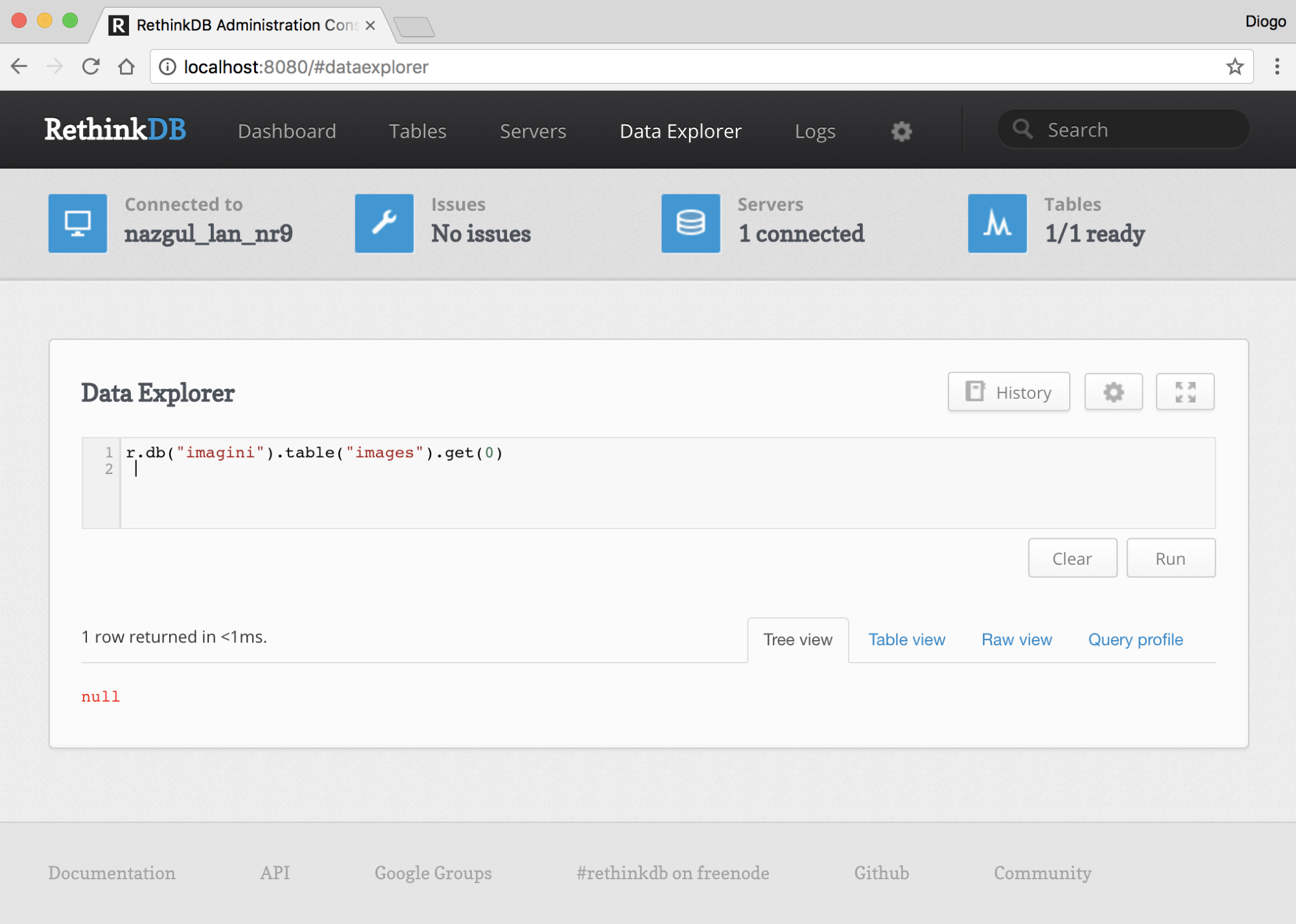Switch to Table view tab

coord(906,640)
